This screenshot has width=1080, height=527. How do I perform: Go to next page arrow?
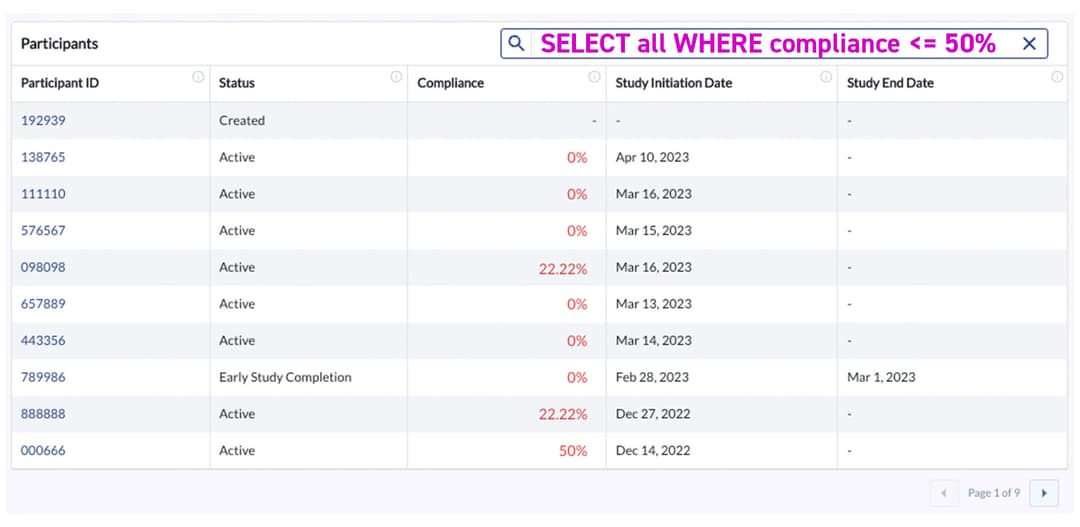[1044, 493]
